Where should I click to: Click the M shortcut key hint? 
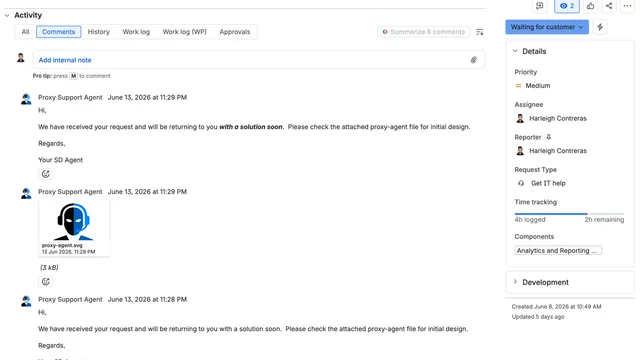point(73,76)
